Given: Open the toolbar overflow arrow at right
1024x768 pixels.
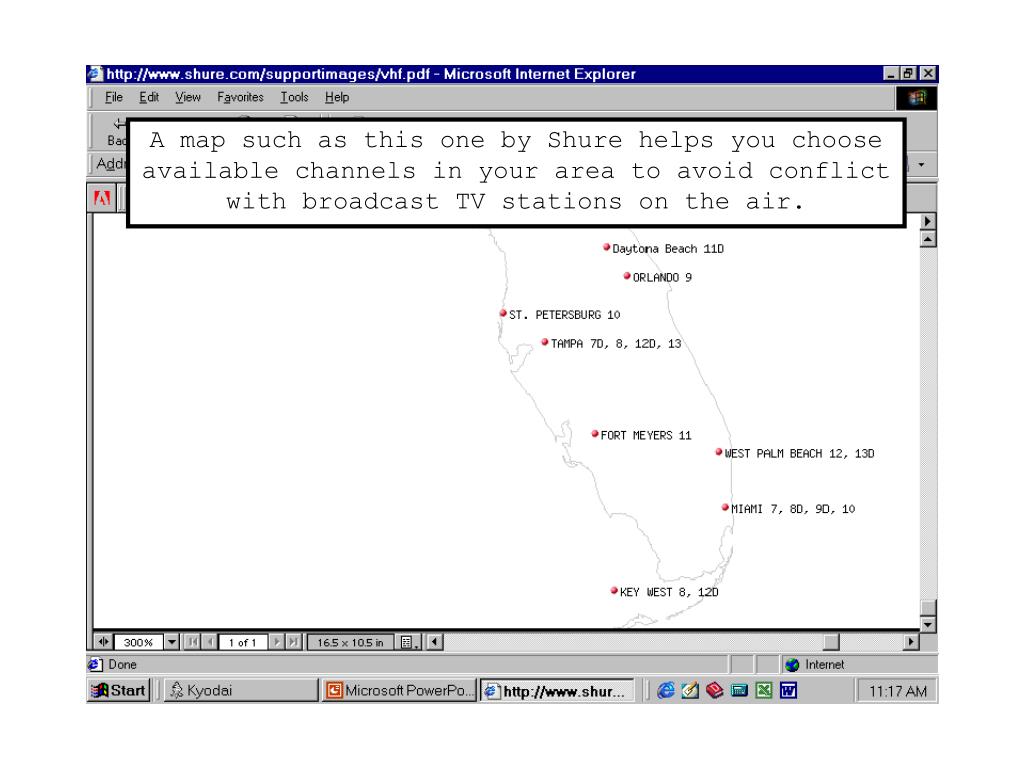Looking at the screenshot, I should tap(921, 165).
